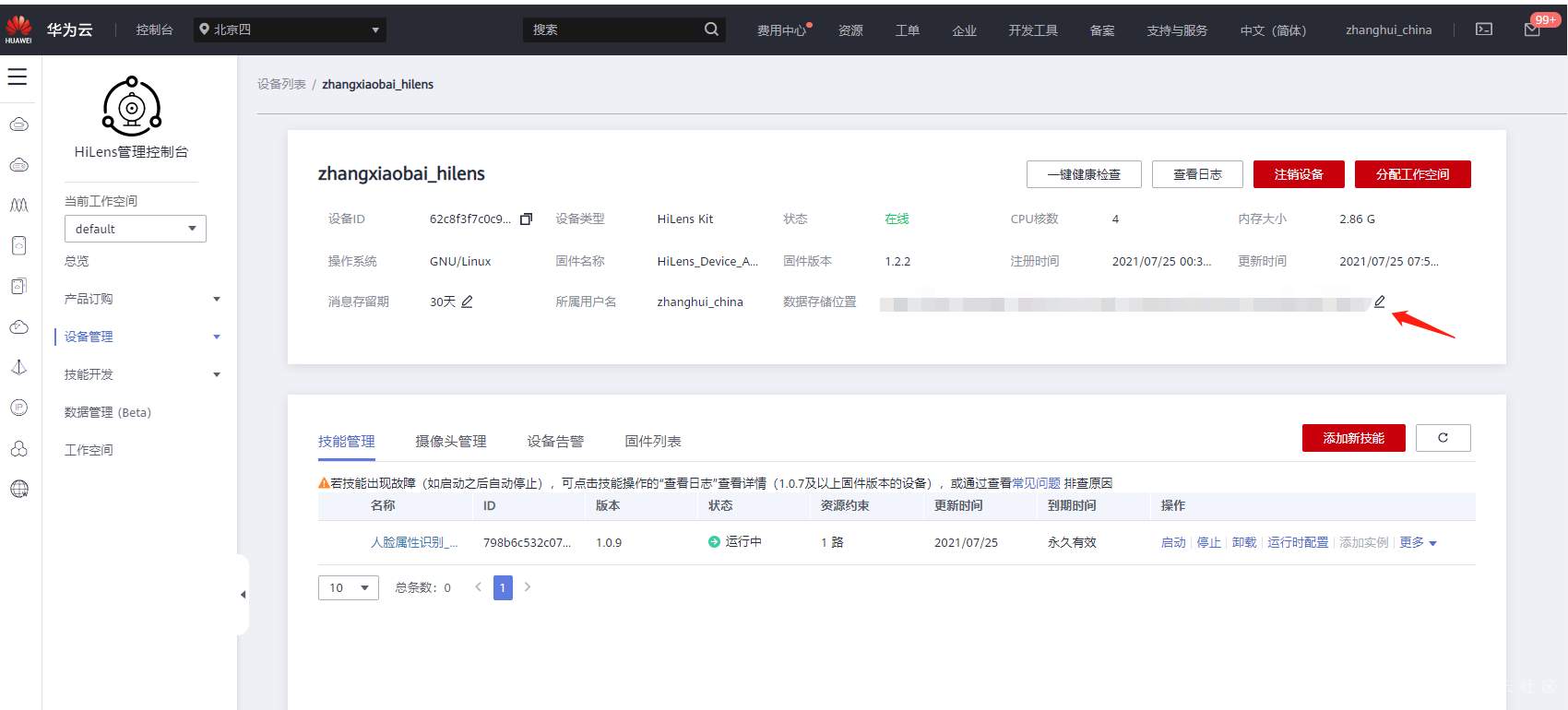Edit the data storage location
The height and width of the screenshot is (710, 1568).
[1380, 302]
